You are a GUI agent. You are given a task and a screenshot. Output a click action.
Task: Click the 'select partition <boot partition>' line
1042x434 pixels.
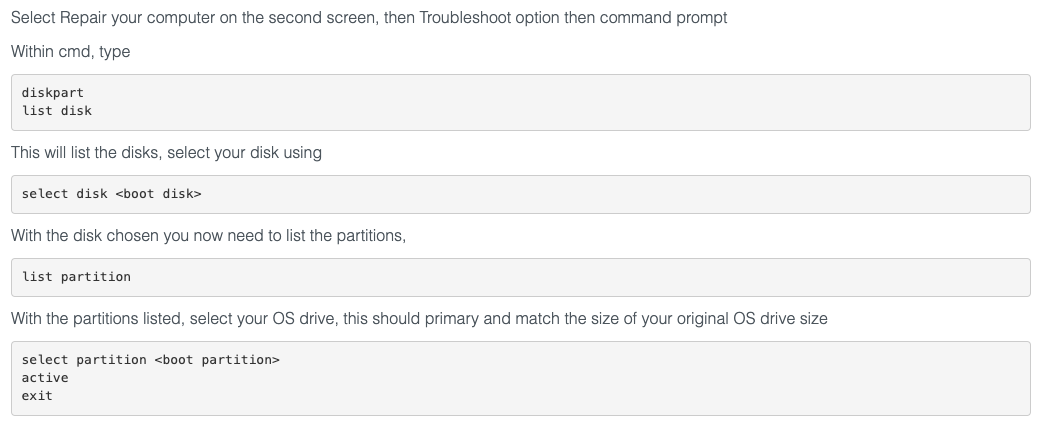point(150,359)
